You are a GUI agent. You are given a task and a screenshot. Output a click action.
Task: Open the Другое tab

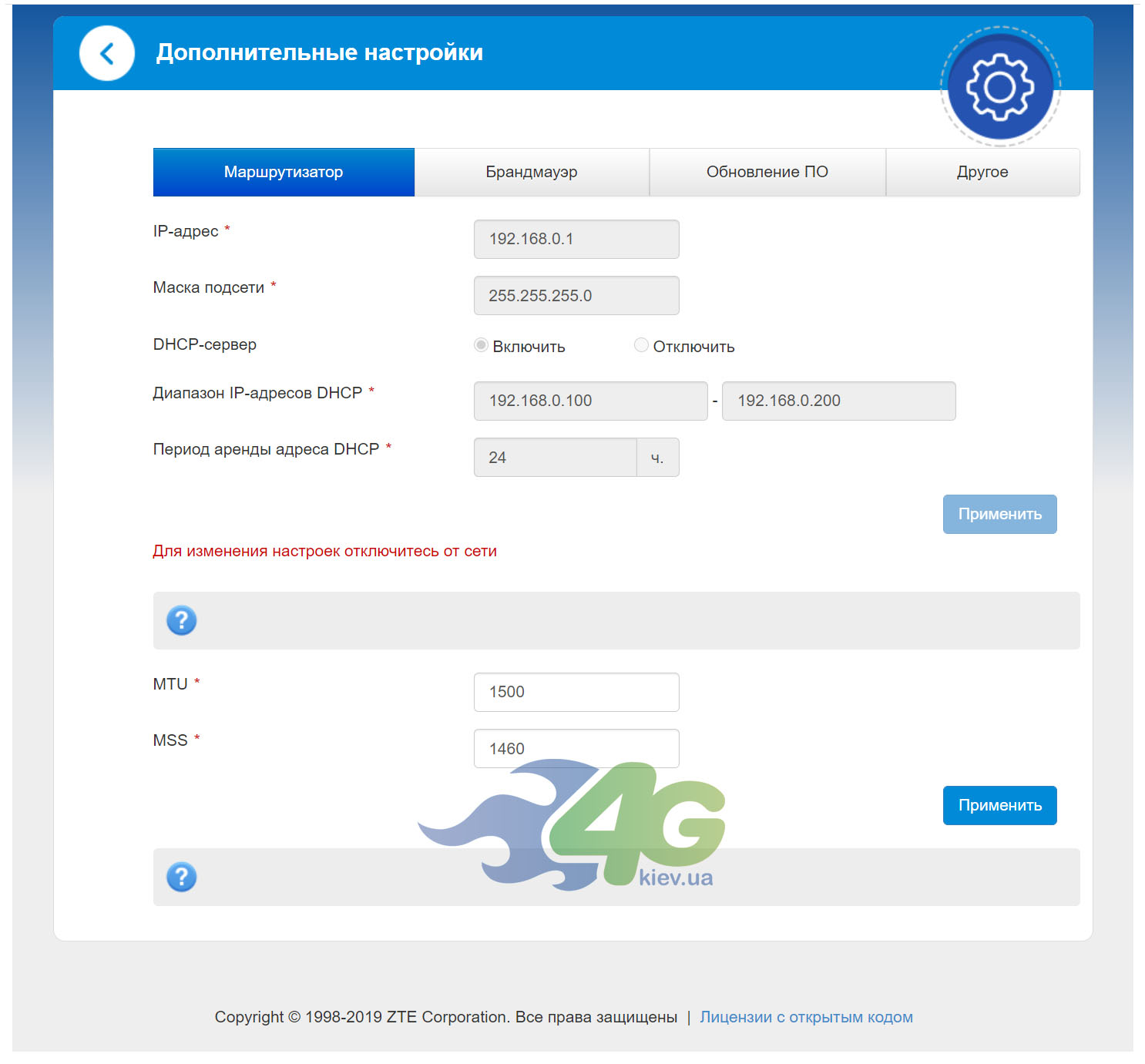click(x=982, y=172)
